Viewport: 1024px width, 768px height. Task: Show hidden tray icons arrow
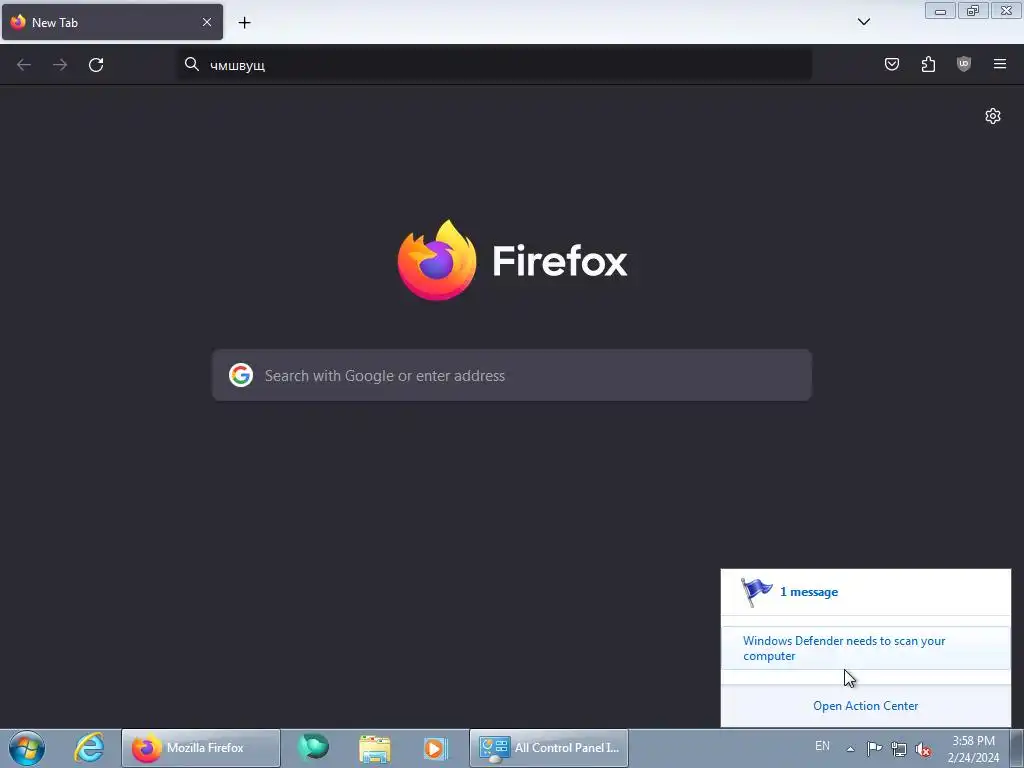pos(850,749)
